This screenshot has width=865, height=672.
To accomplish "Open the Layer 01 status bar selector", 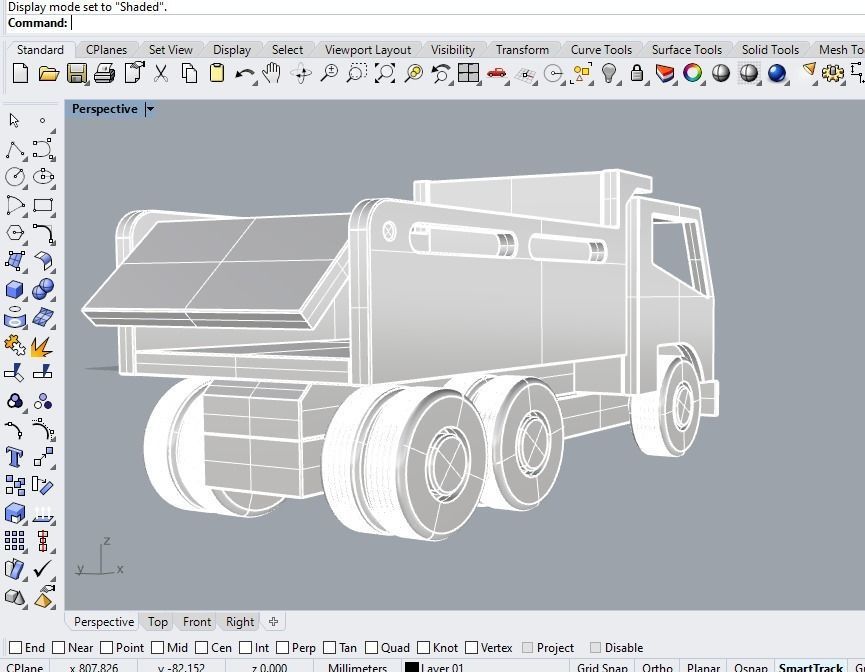I will point(442,667).
